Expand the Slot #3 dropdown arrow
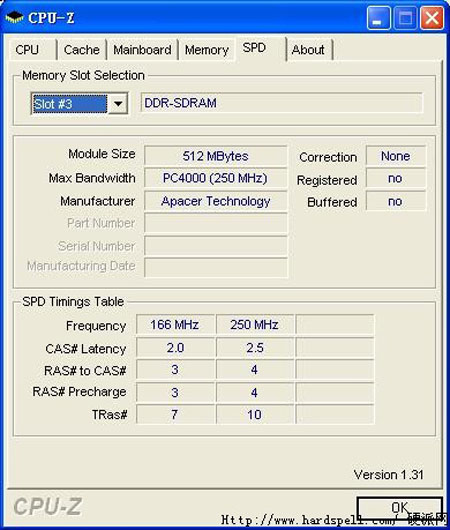Screen dimensions: 450x530 point(118,103)
